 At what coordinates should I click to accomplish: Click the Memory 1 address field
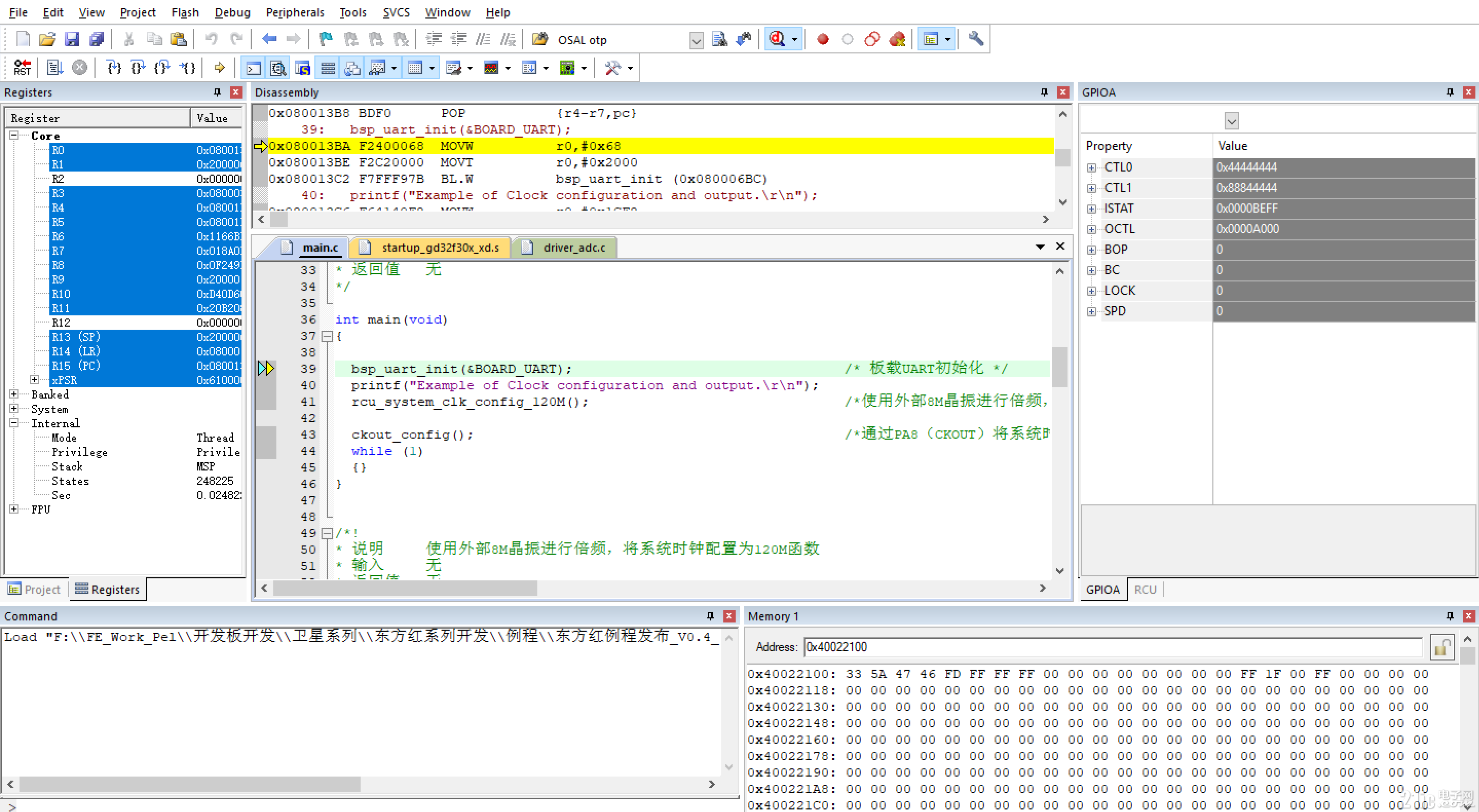coord(1113,647)
